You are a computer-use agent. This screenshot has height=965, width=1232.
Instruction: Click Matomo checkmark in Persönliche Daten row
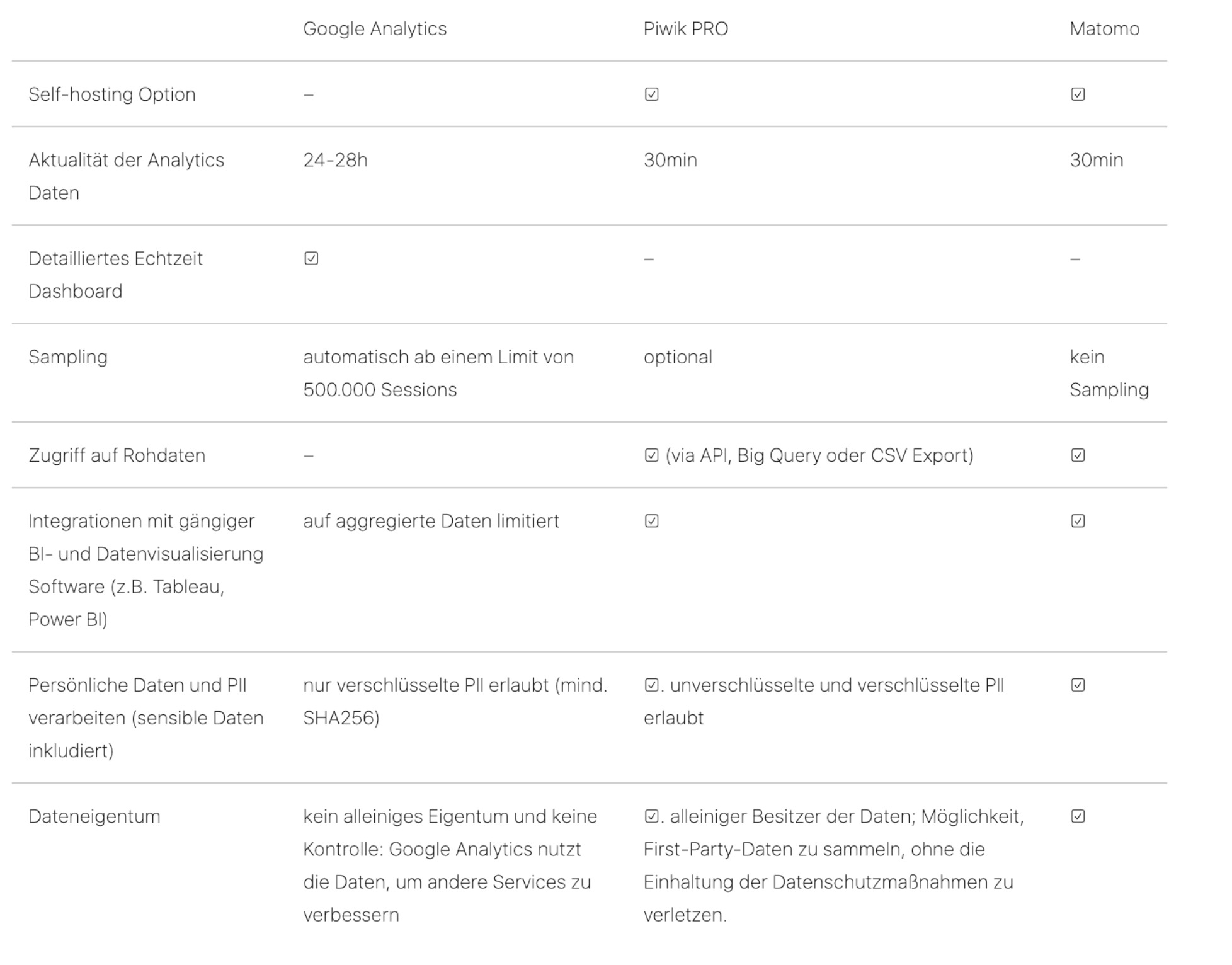coord(1077,685)
